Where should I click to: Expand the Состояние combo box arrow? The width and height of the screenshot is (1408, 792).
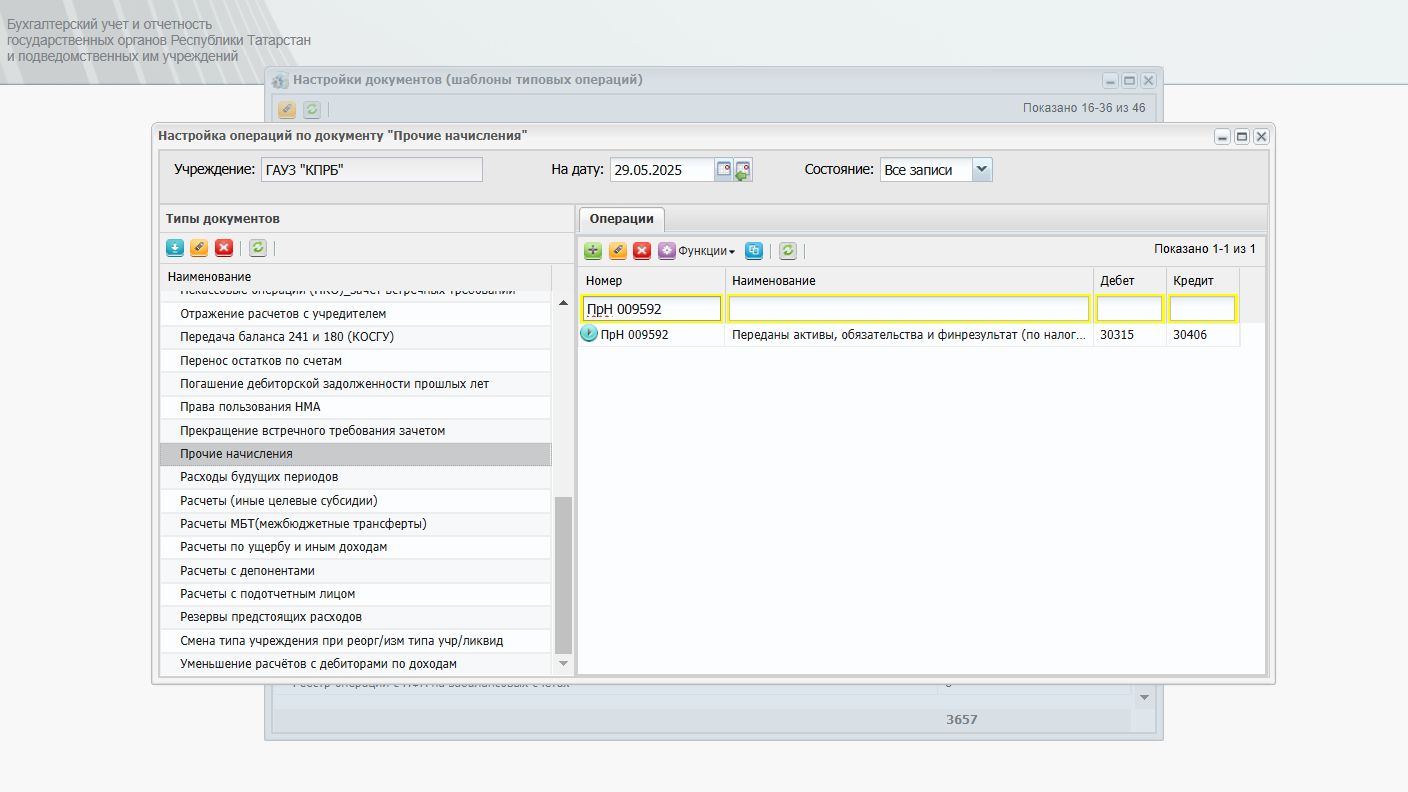(982, 169)
